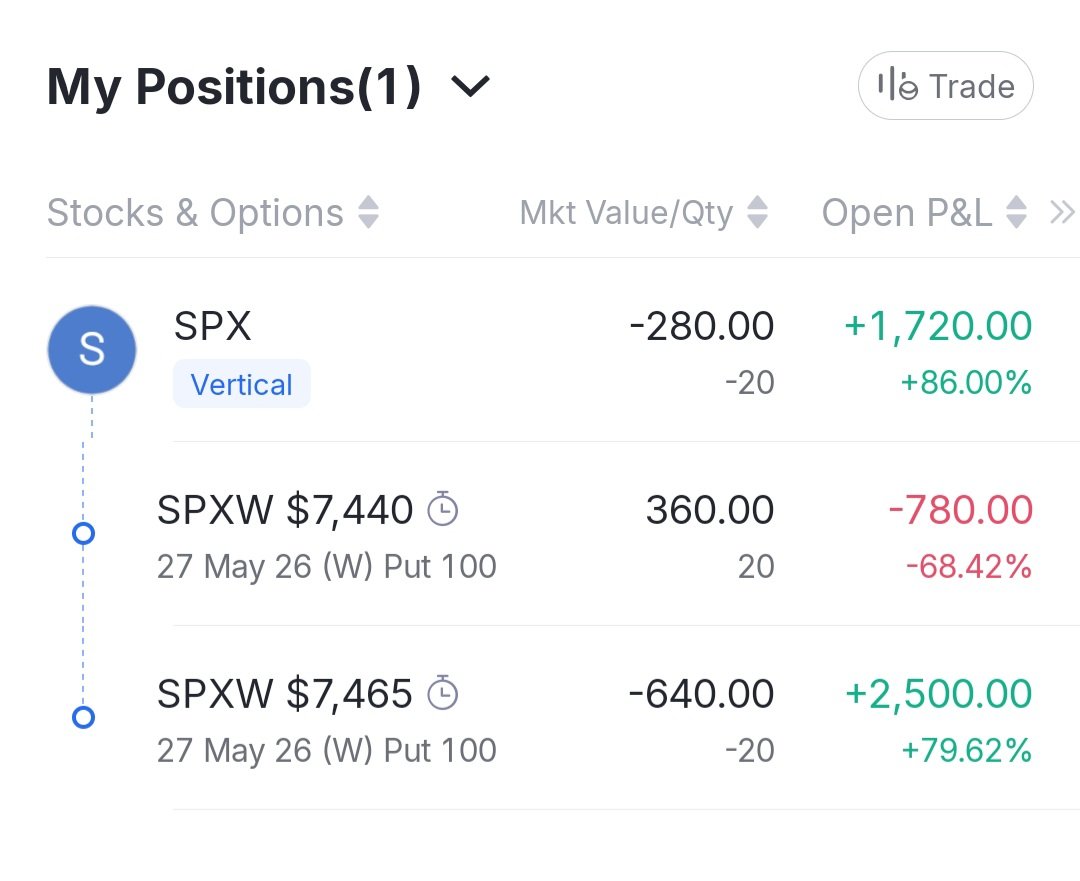Click the SPX +1,720.00 open P&L value
Screen dimensions: 1080x881
click(x=938, y=326)
